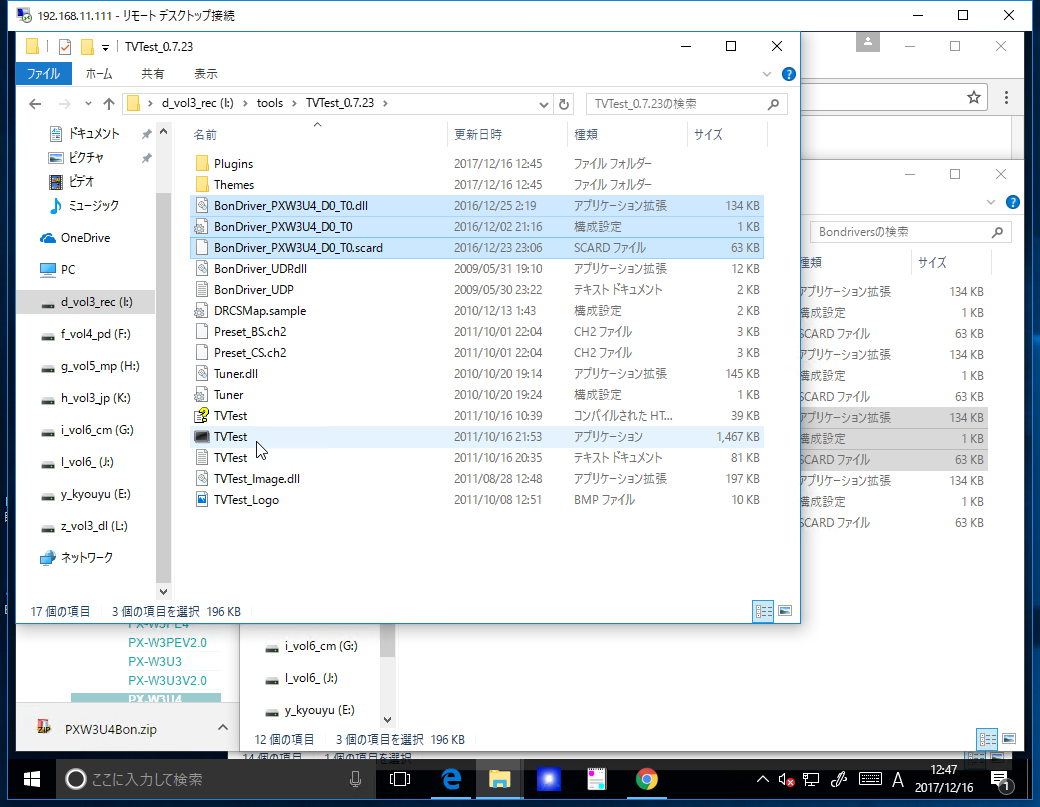Expand breadcrumb chevron after tools

[294, 103]
